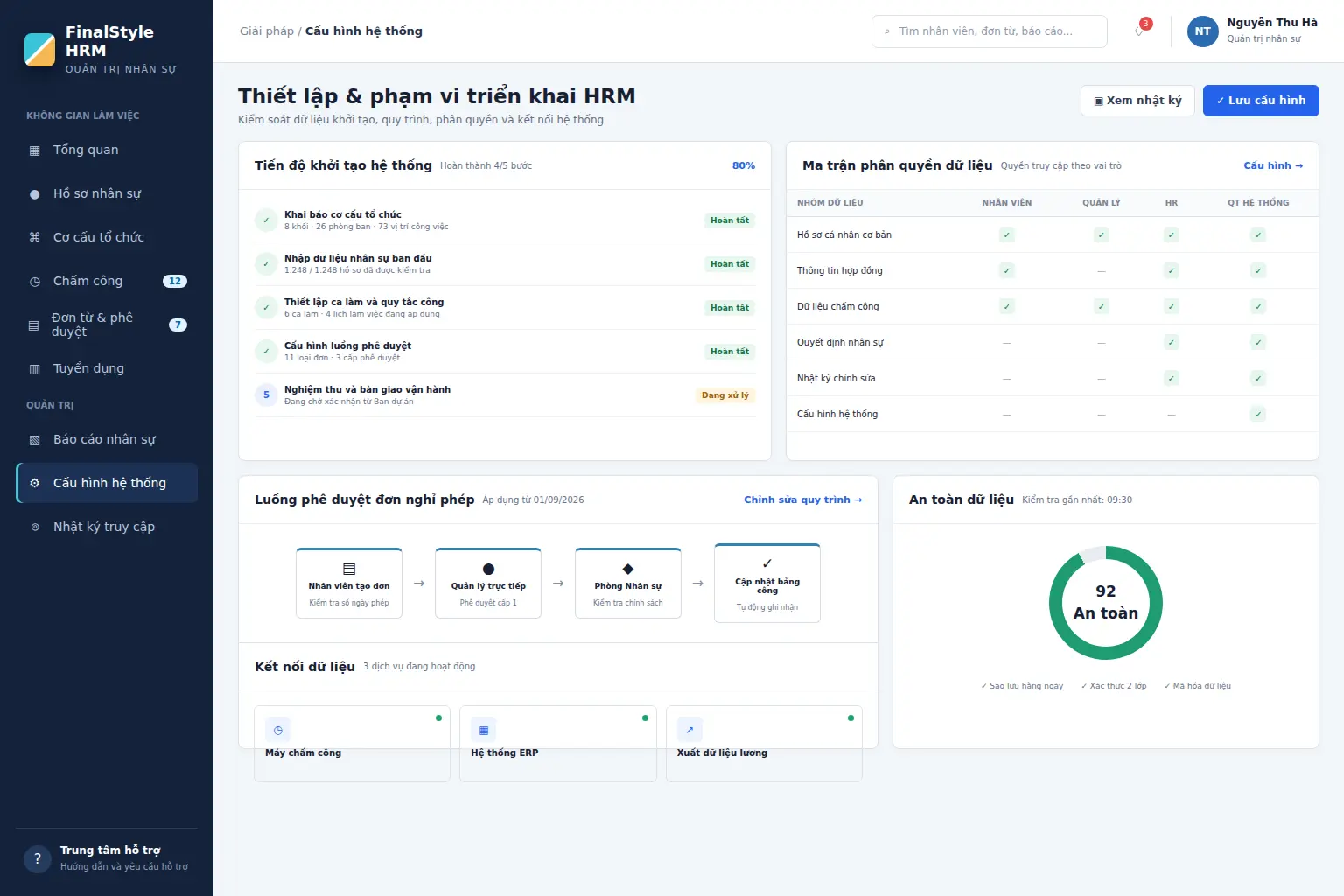Click the step 5 number badge

(x=267, y=395)
